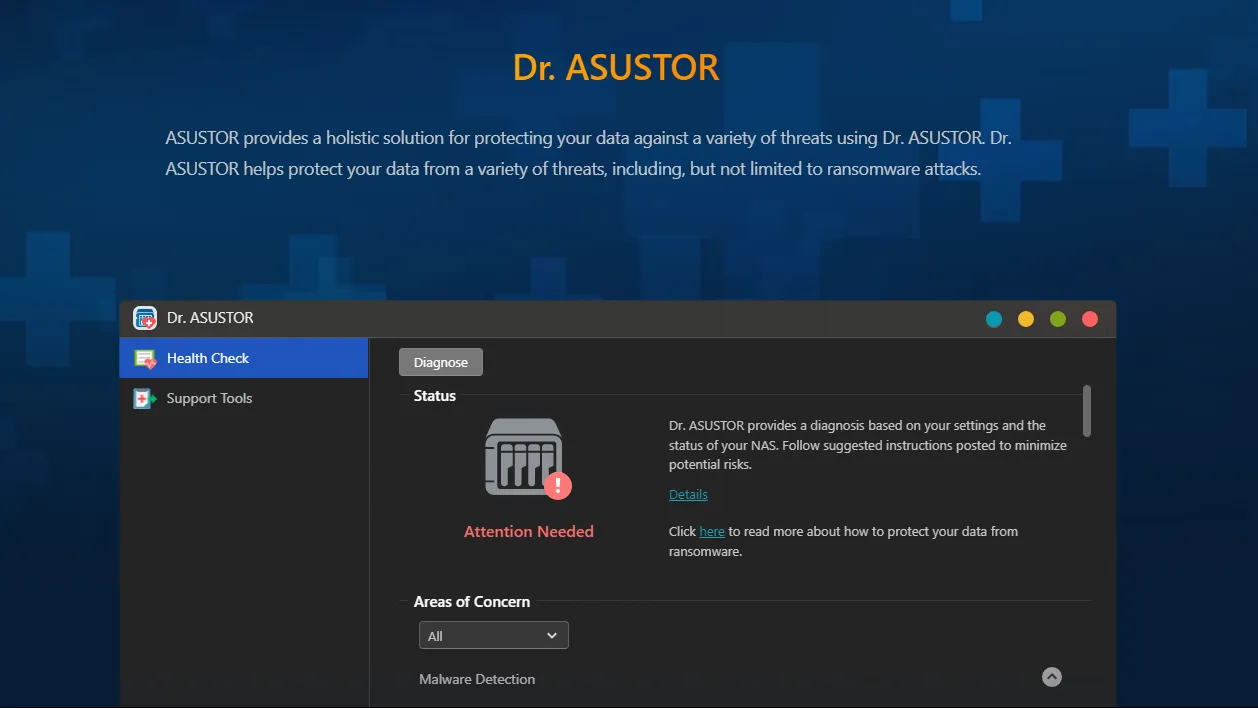
Task: Click the green maximize window button
Action: (1058, 319)
